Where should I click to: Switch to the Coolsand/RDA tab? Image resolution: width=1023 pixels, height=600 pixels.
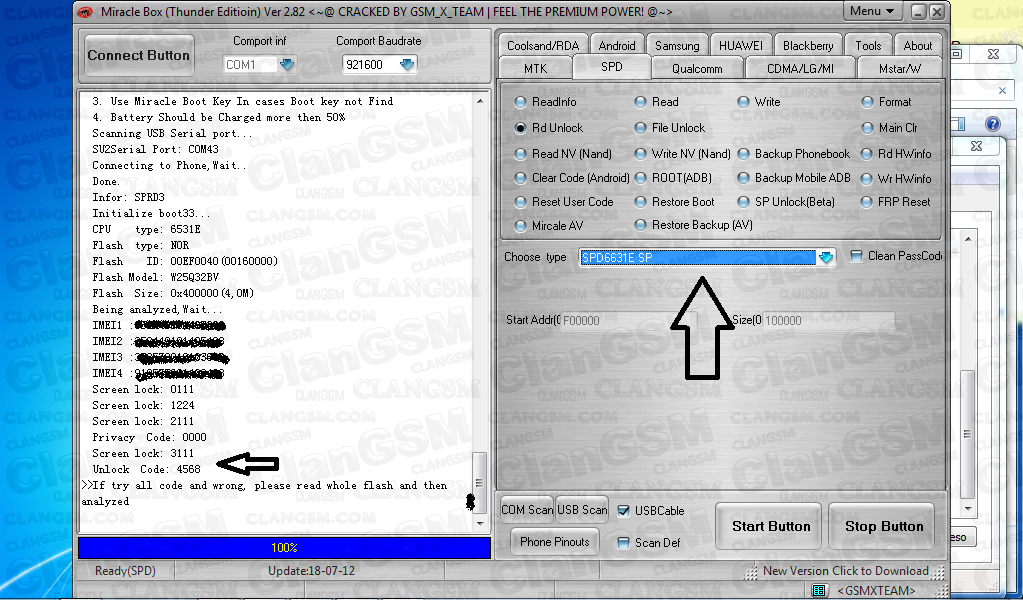543,46
